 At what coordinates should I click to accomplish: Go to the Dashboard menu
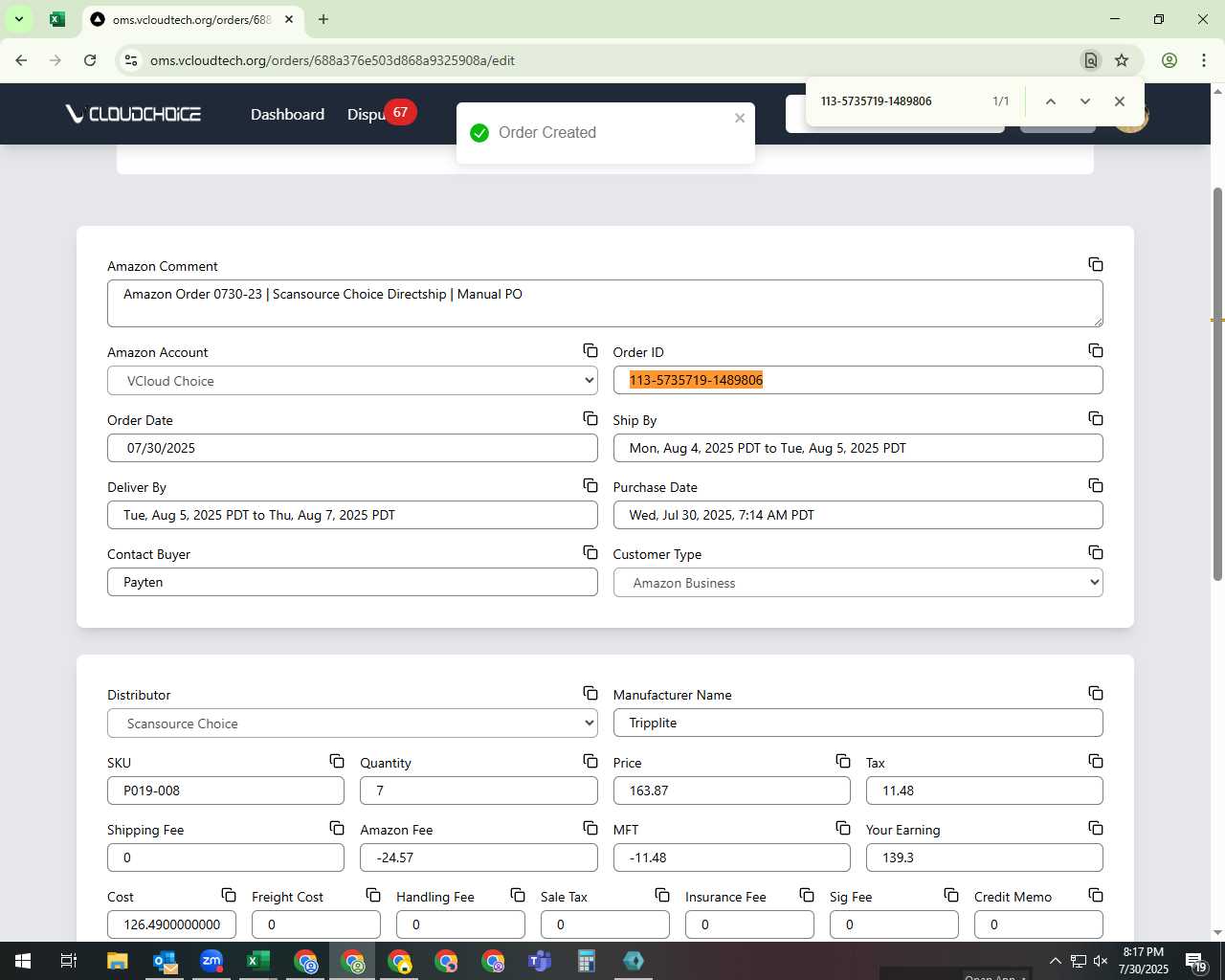coord(287,114)
